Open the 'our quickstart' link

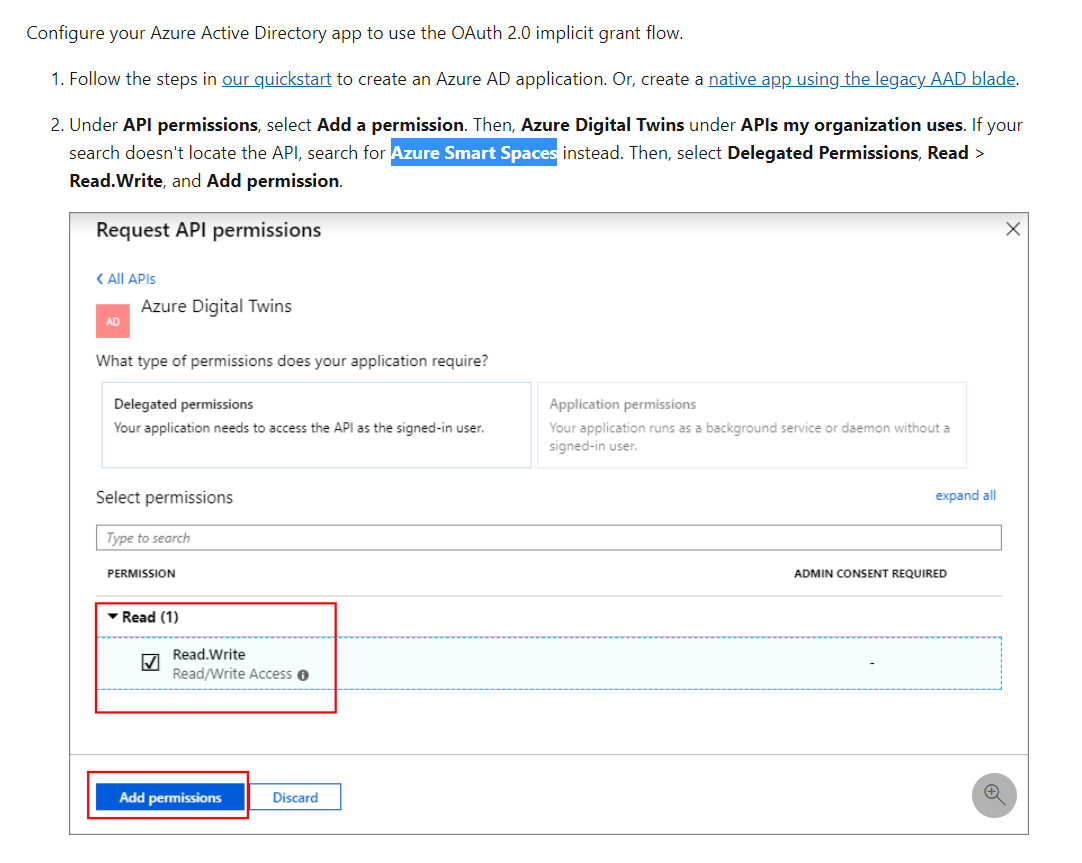[276, 79]
